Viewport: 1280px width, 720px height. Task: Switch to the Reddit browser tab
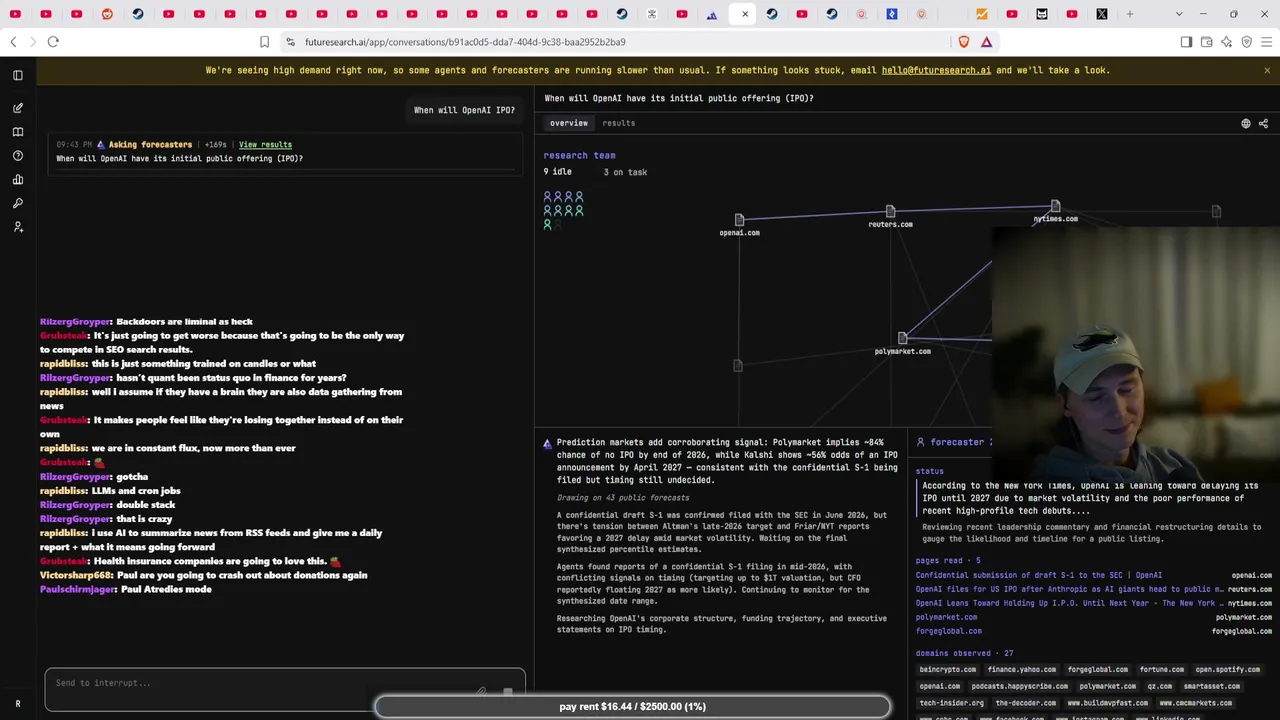107,14
